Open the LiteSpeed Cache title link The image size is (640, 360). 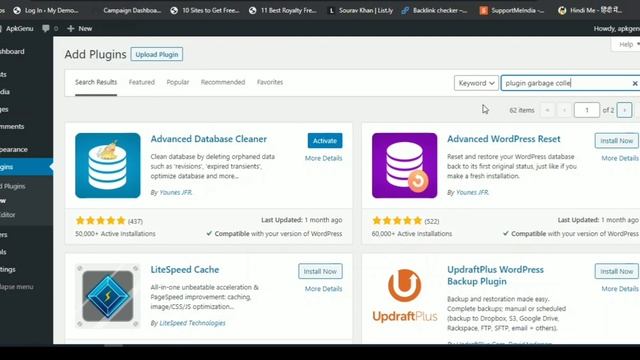185,269
